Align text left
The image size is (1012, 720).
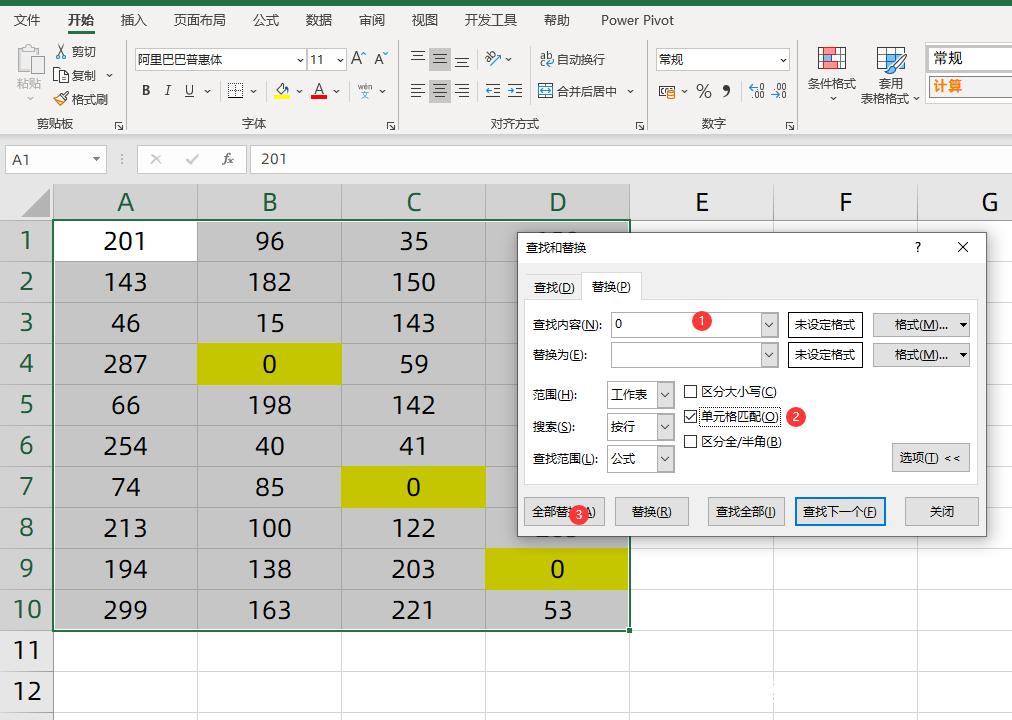(x=418, y=91)
